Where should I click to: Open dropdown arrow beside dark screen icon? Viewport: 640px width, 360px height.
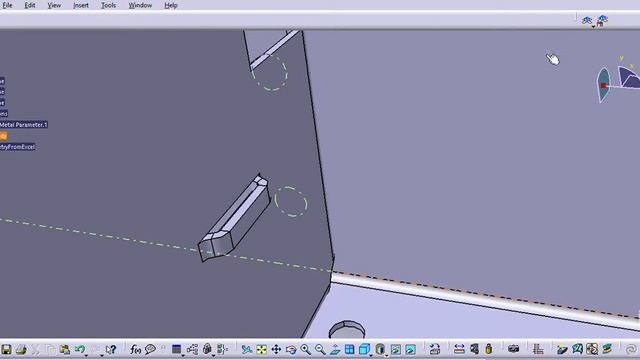tap(183, 356)
